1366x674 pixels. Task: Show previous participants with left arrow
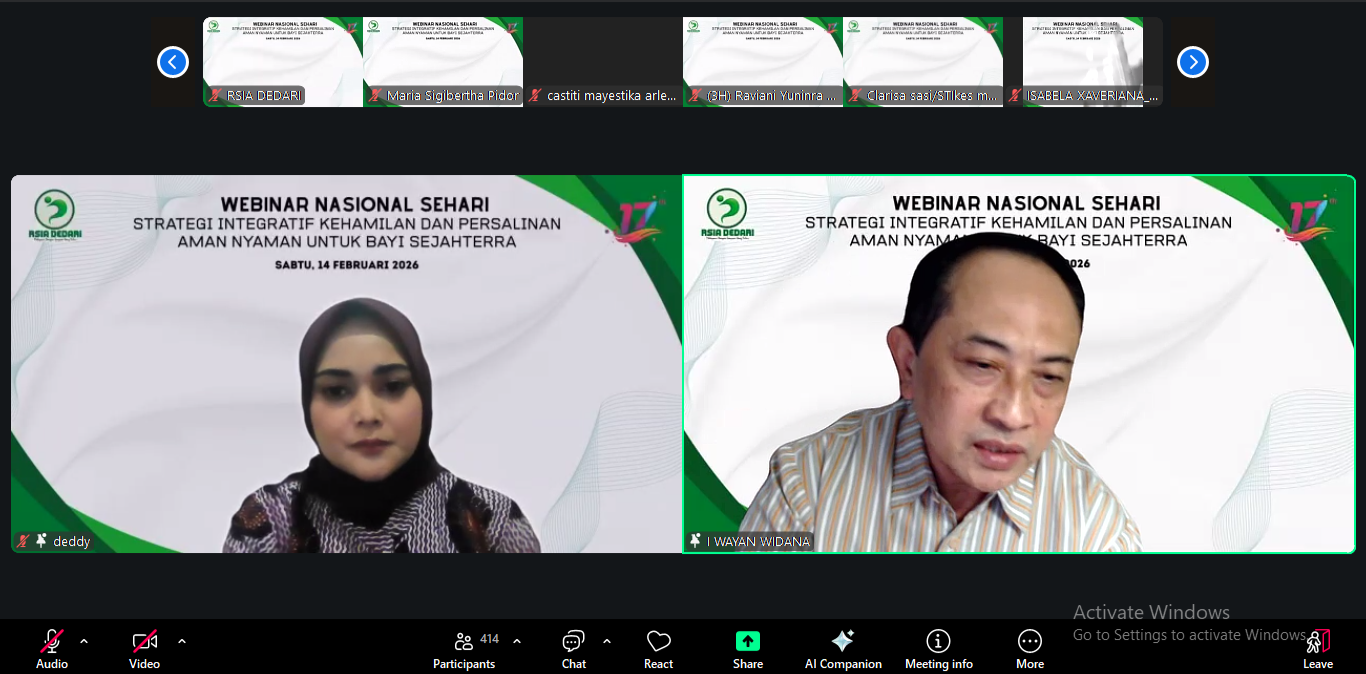tap(173, 62)
